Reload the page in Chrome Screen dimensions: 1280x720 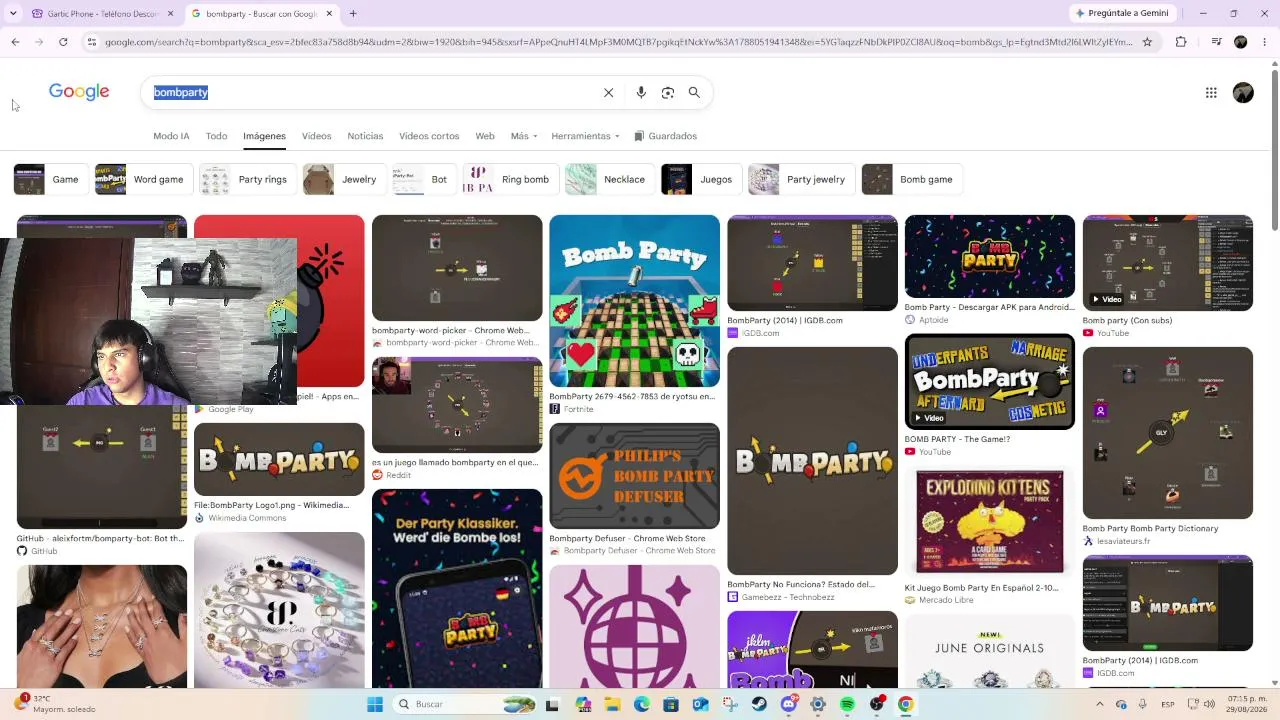coord(63,42)
